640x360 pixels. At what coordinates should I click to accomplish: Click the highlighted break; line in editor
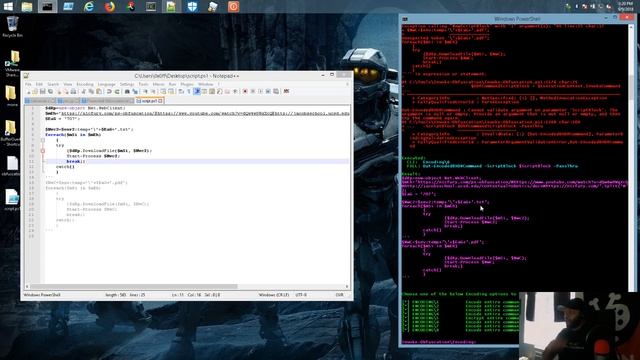[x=197, y=161]
